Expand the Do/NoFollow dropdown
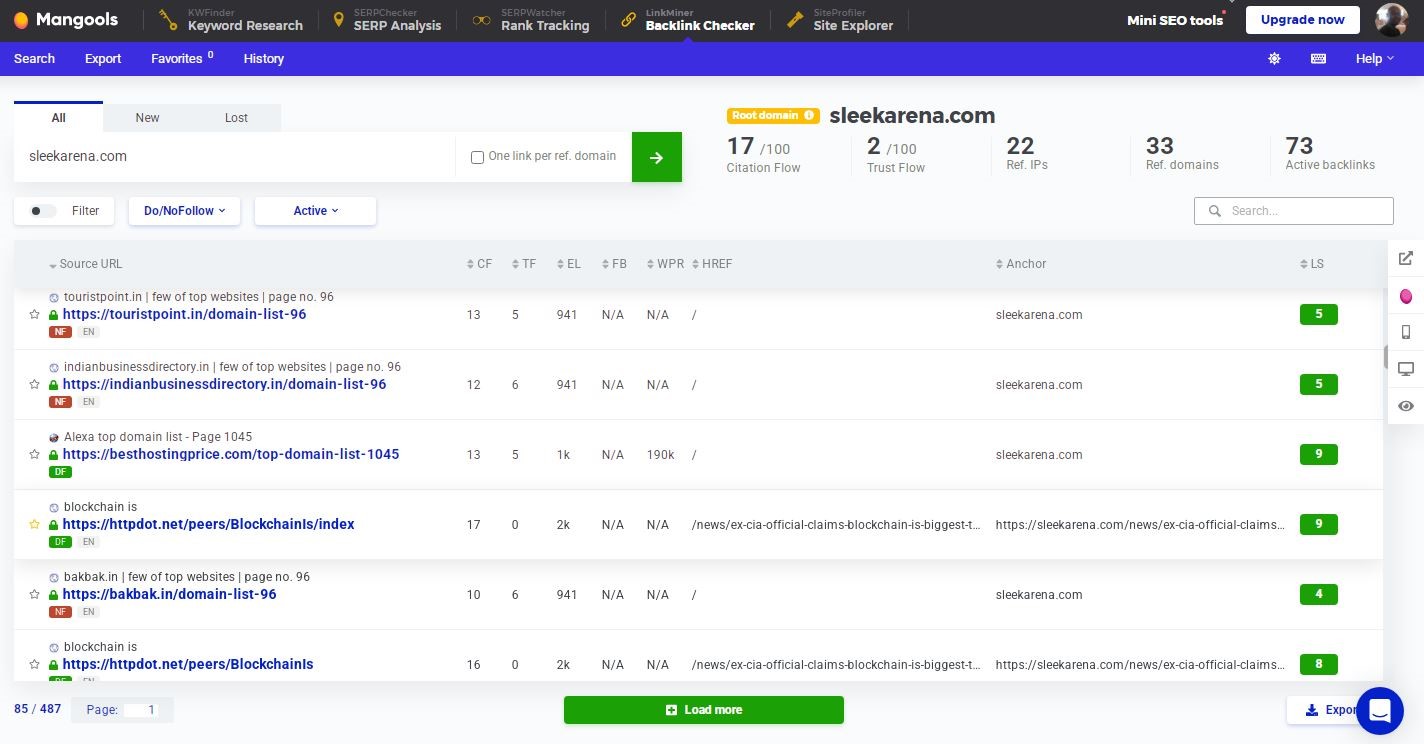The height and width of the screenshot is (744, 1424). coord(184,211)
